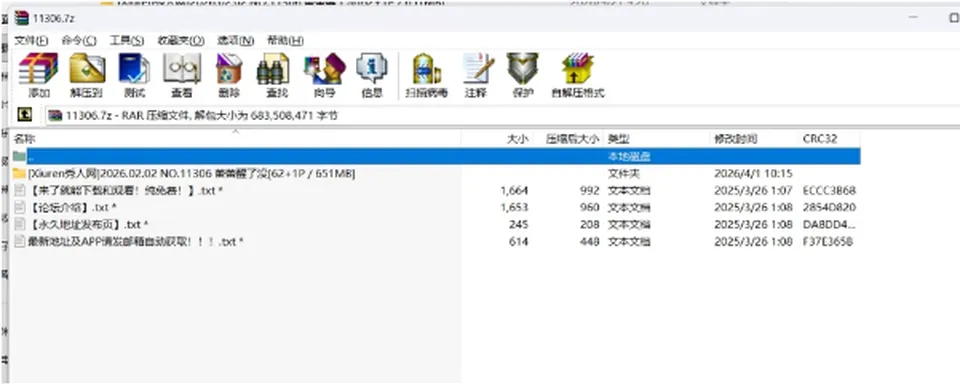The image size is (960, 385).
Task: Click the icon of 【来了就能下载和观看】.txt
Action: [x=19, y=190]
